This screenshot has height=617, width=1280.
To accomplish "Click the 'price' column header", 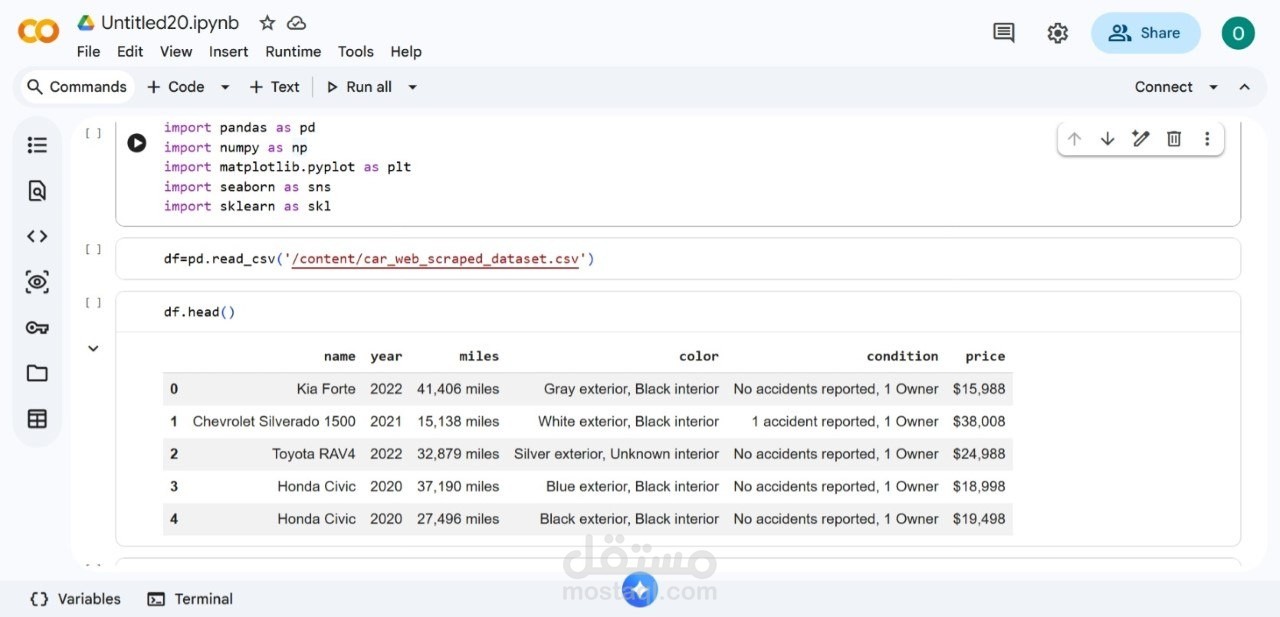I will click(985, 356).
